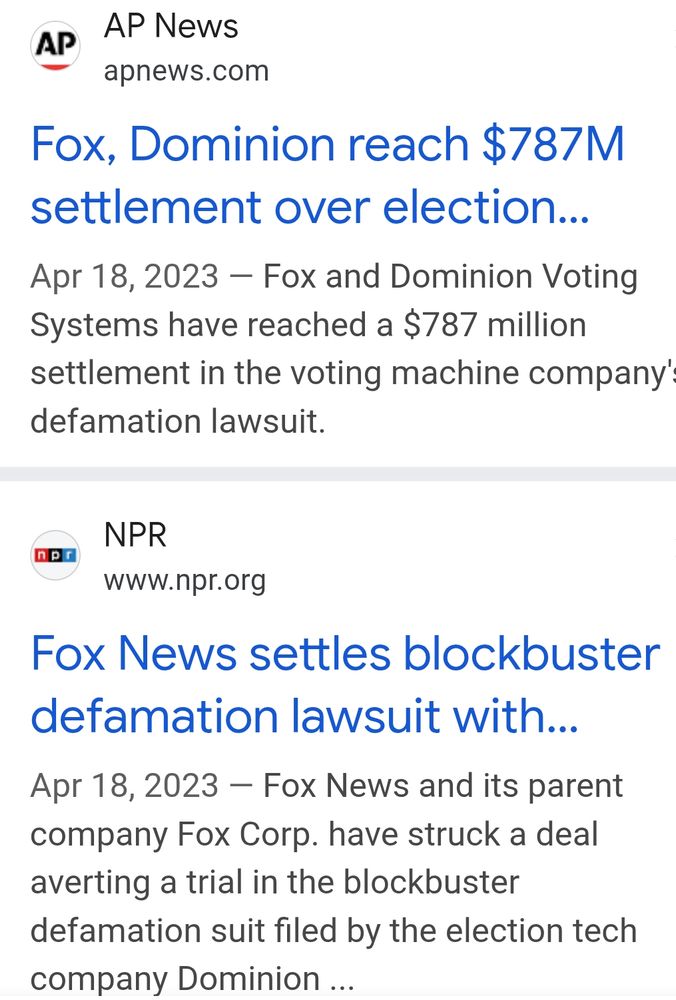
Task: Click 'company Dominion ...' at the NPR snippet end
Action: (192, 978)
